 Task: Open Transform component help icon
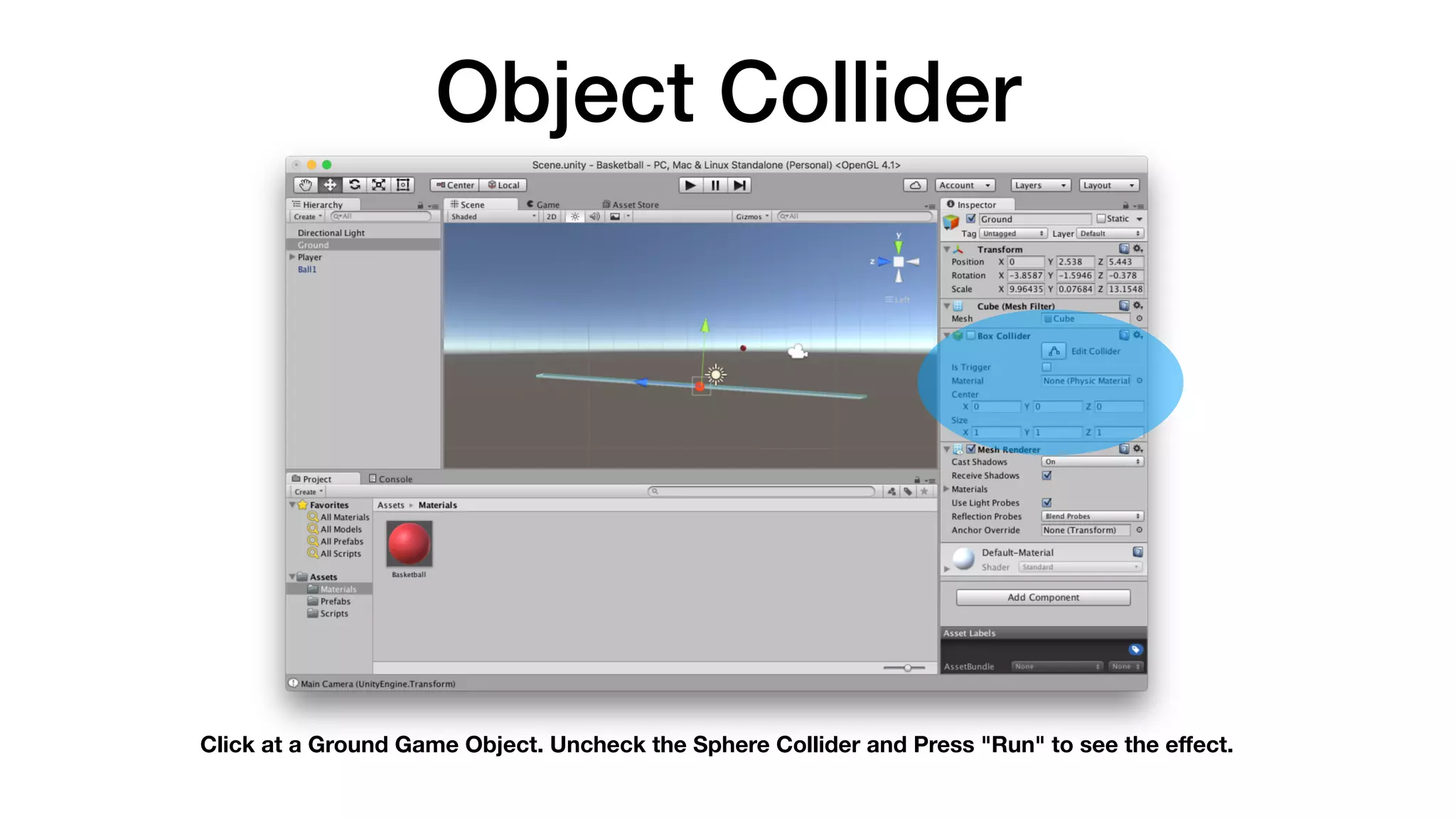(x=1124, y=249)
